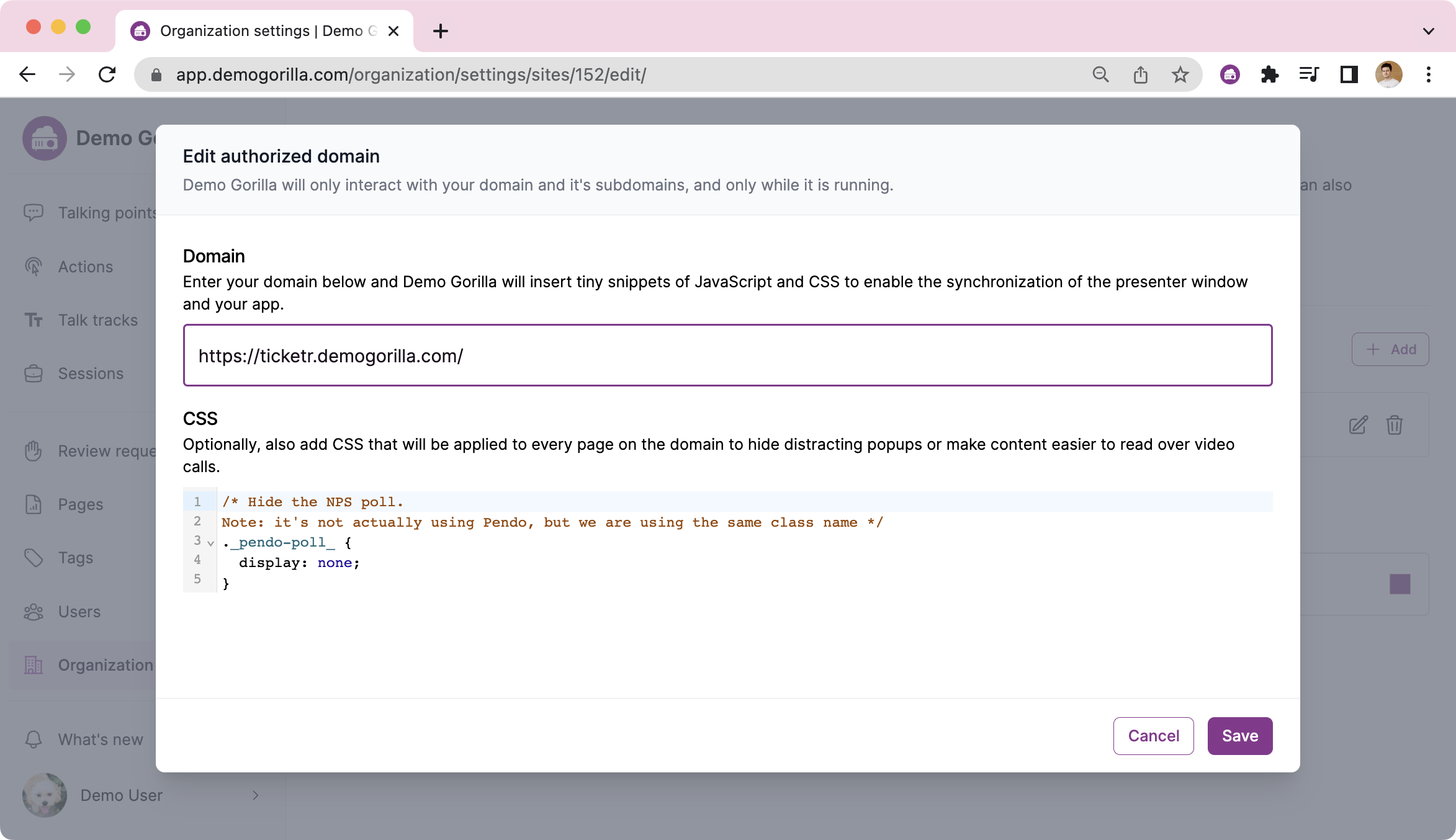1456x840 pixels.
Task: Click the Chrome profile avatar
Action: coord(1388,75)
